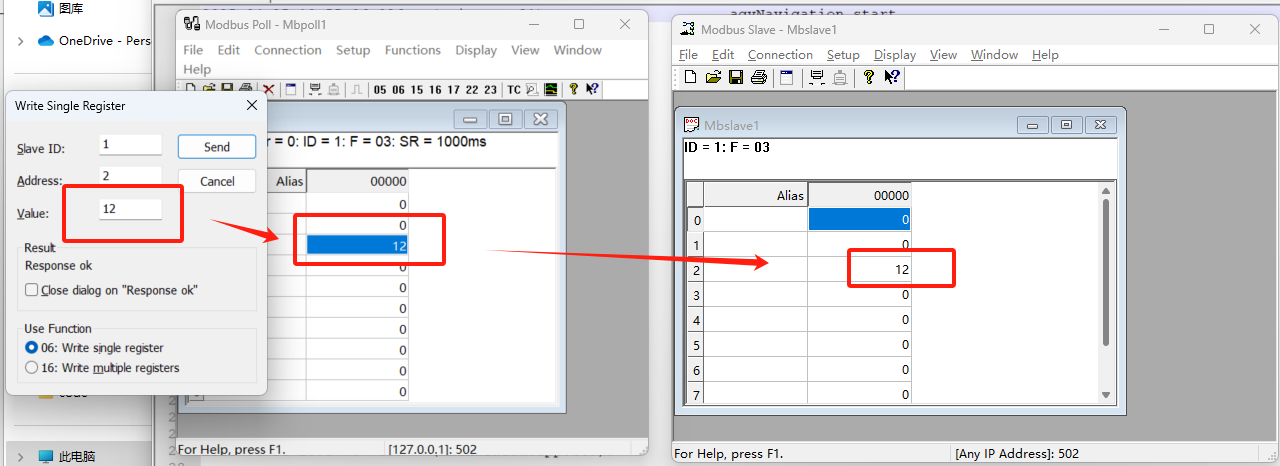1280x466 pixels.
Task: Open Functions menu in Modbus Poll
Action: click(413, 50)
